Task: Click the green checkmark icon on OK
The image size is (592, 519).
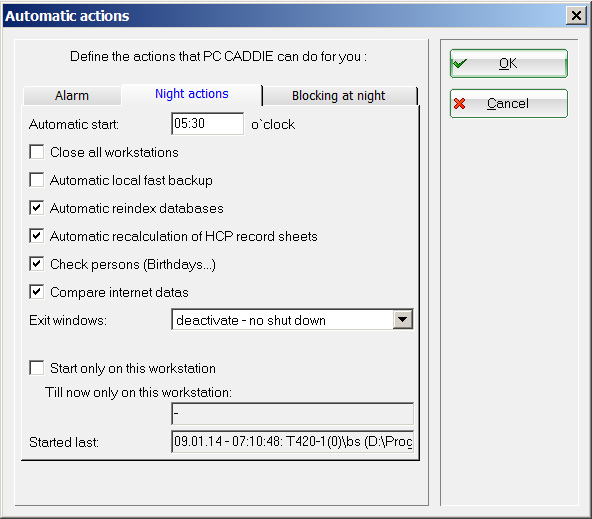Action: tap(459, 63)
